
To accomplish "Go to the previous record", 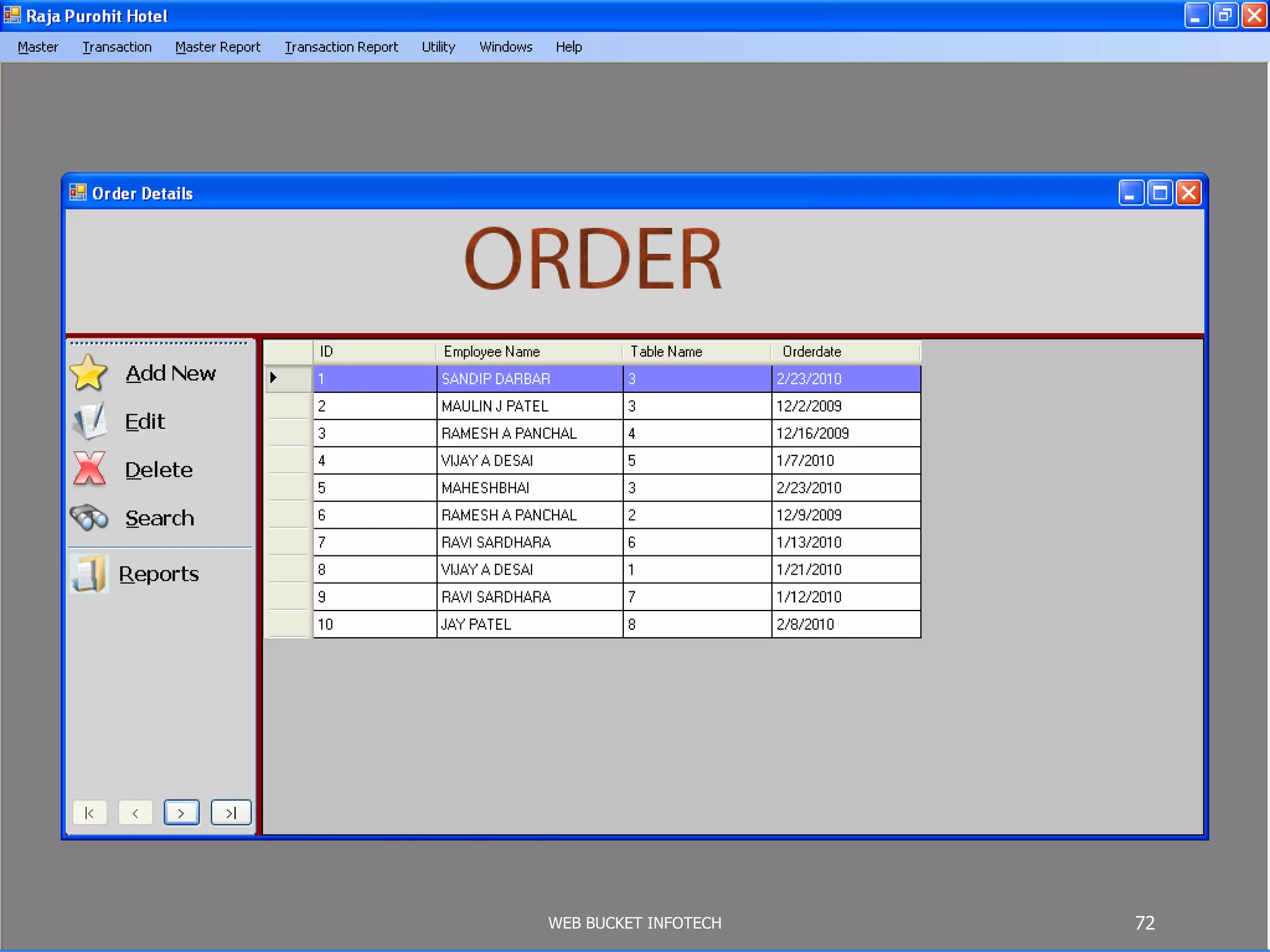I will point(135,813).
